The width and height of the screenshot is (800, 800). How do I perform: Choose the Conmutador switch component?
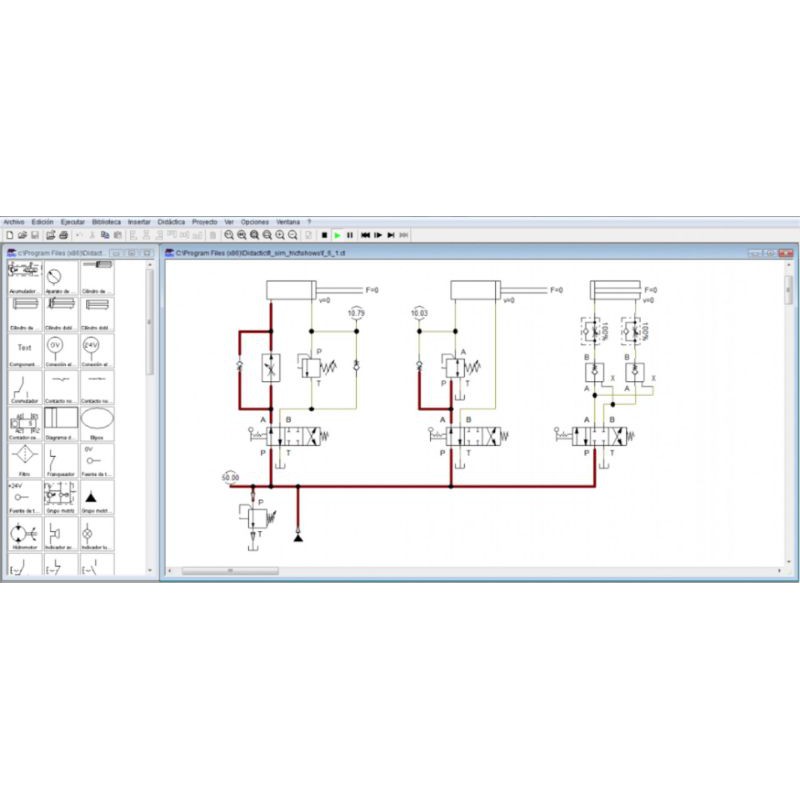pos(24,388)
